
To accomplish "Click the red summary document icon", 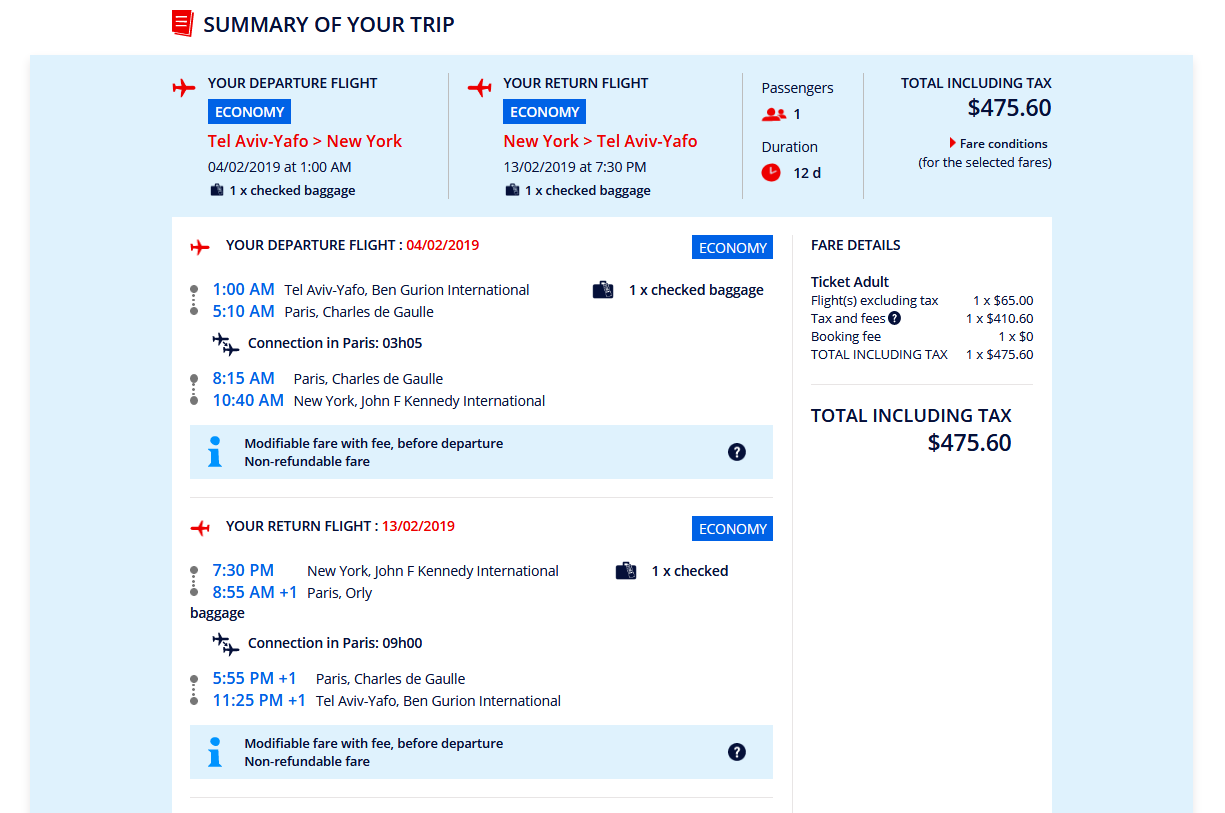I will [x=182, y=23].
